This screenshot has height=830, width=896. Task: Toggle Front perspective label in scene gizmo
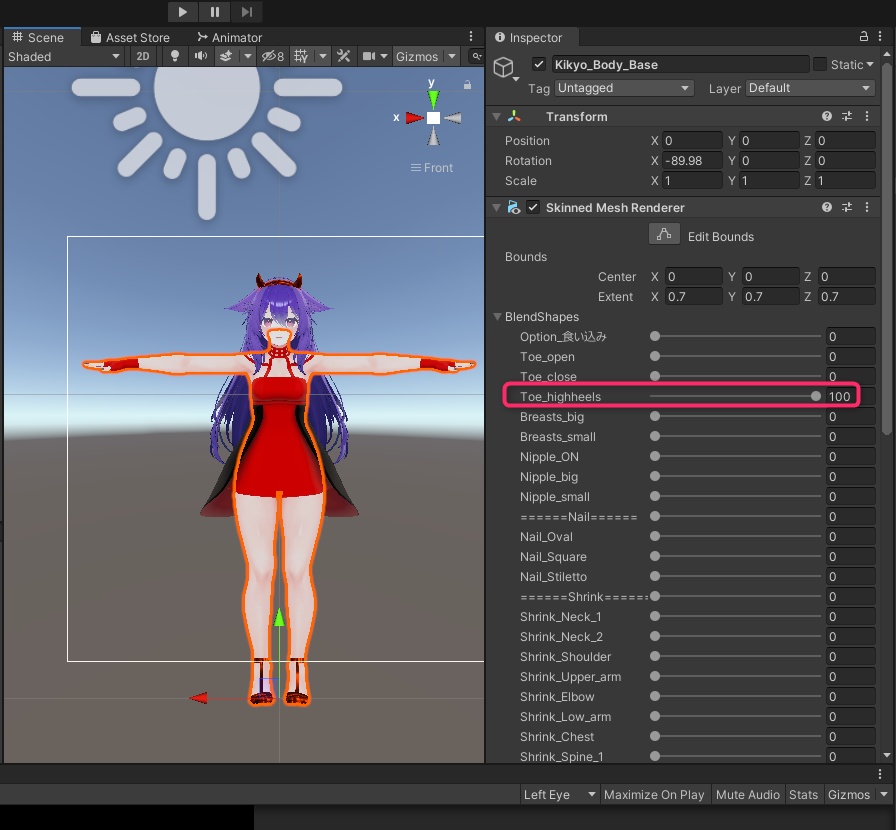click(x=432, y=167)
